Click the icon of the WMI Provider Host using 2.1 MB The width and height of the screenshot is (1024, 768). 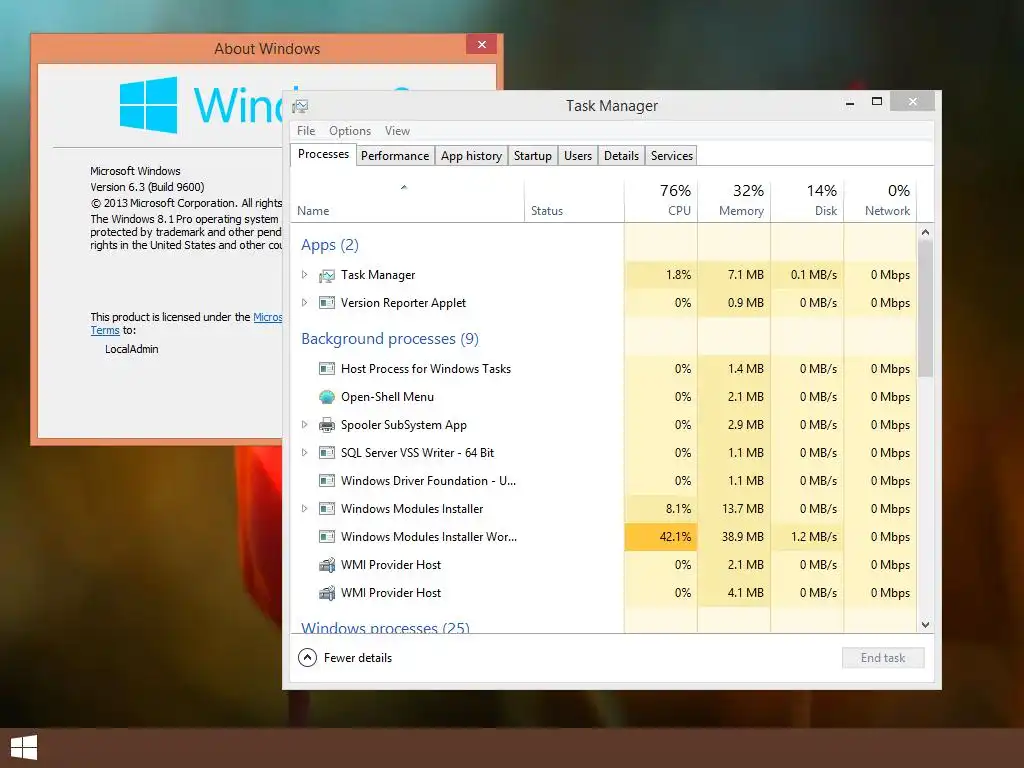[327, 565]
